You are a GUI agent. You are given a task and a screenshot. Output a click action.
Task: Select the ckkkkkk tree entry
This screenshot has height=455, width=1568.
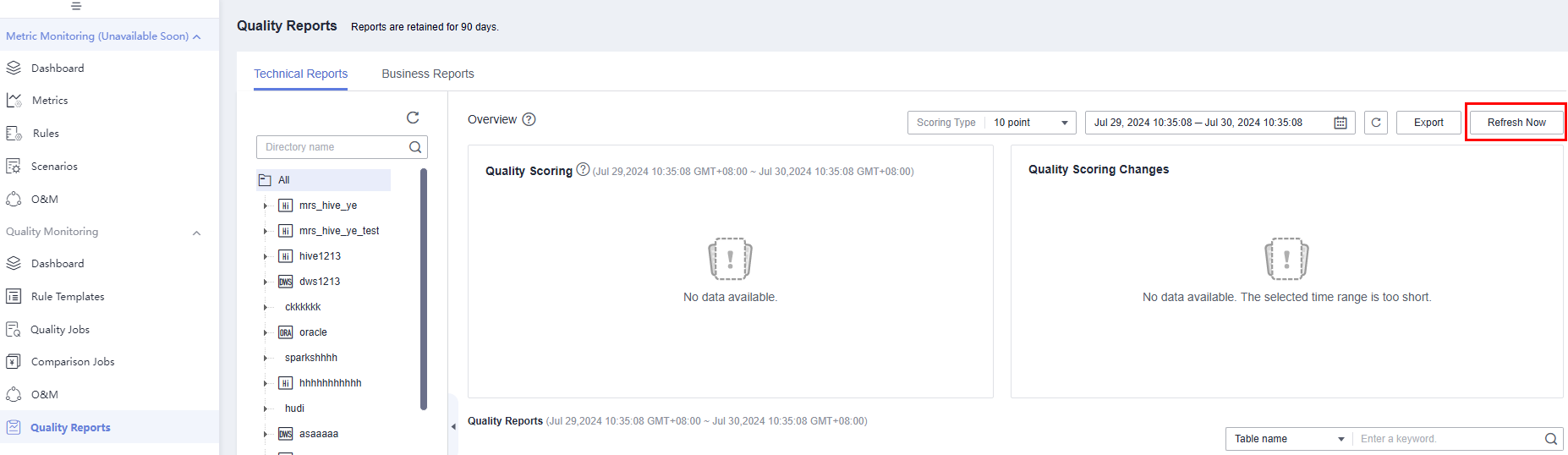[x=303, y=307]
